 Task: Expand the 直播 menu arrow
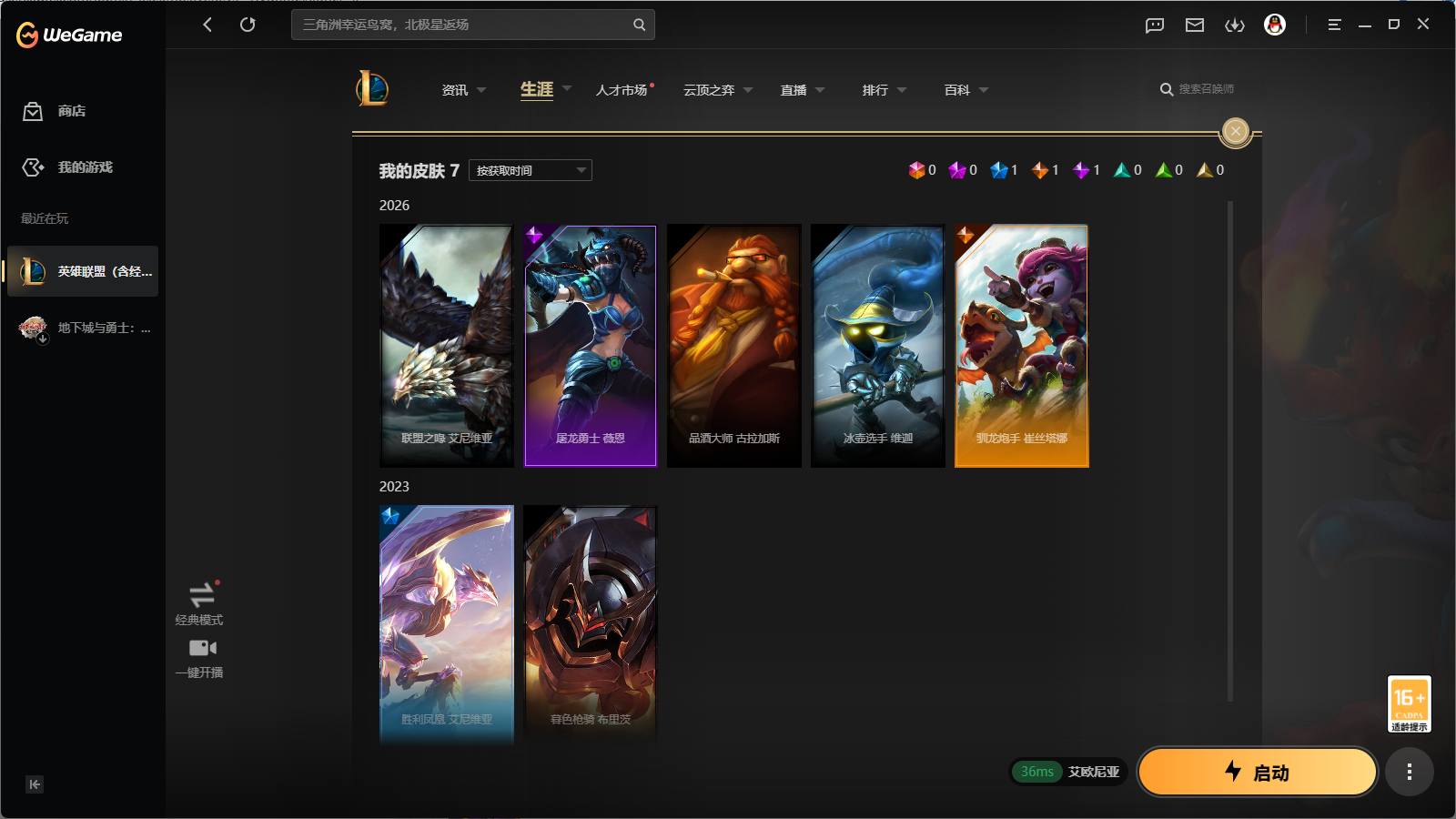click(820, 90)
